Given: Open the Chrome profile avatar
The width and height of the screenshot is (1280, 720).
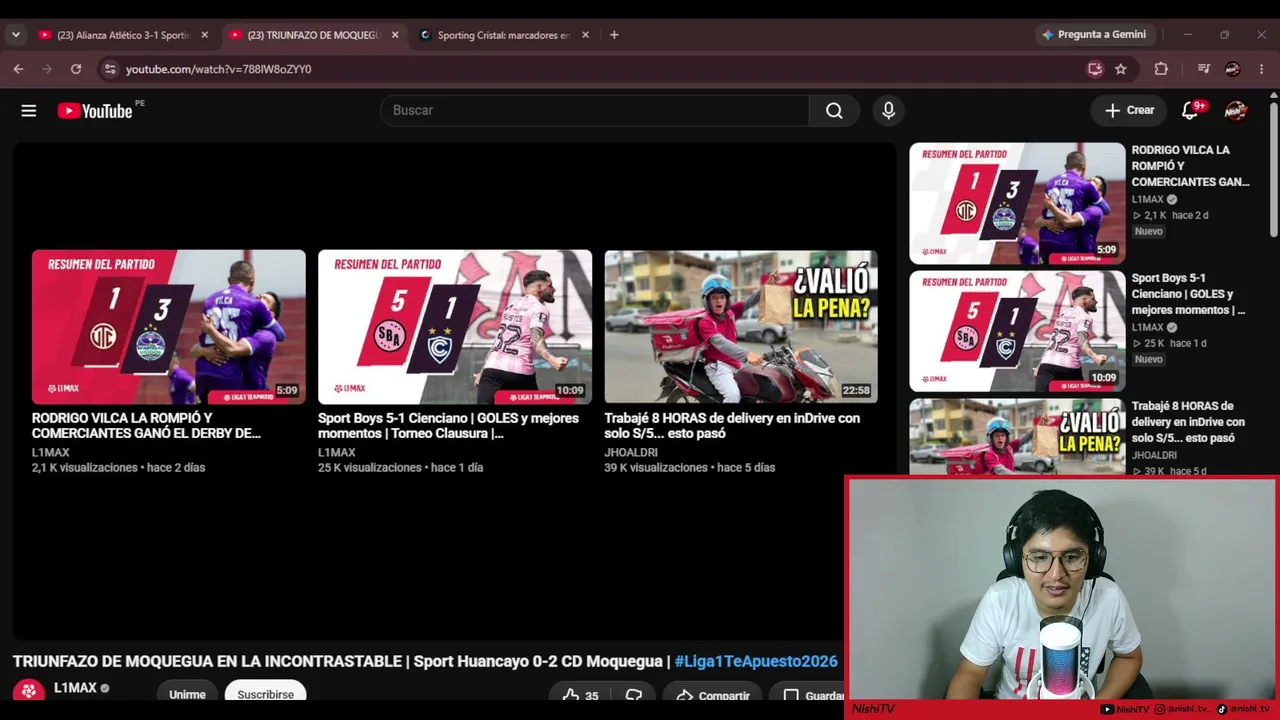Looking at the screenshot, I should click(1232, 69).
